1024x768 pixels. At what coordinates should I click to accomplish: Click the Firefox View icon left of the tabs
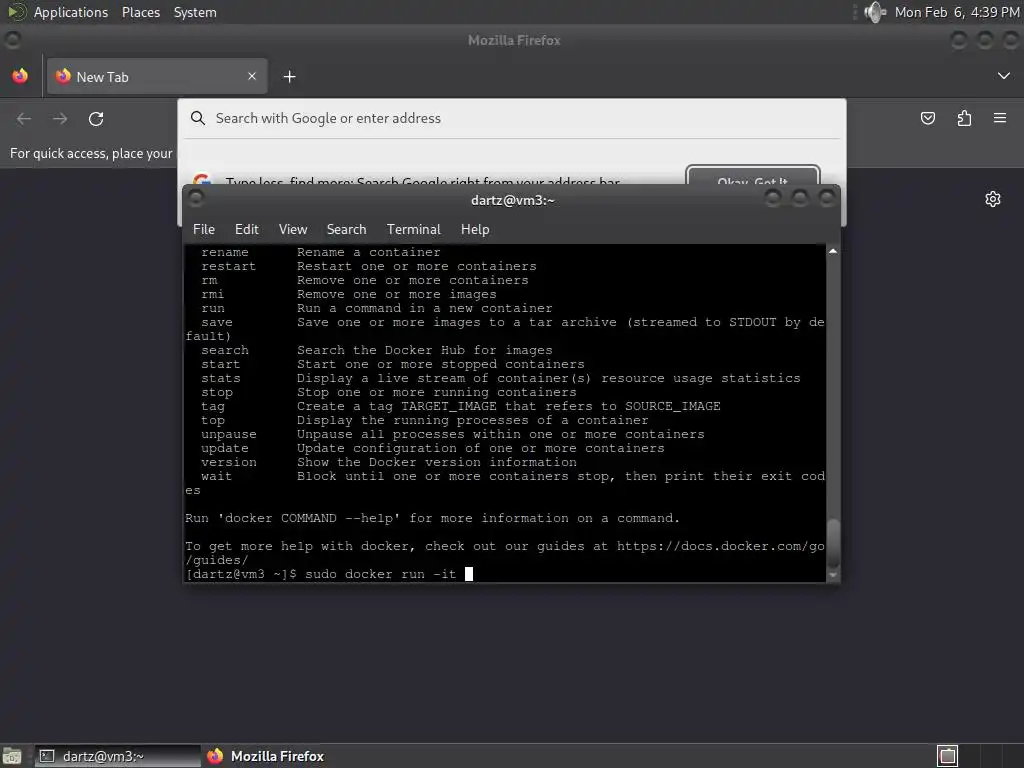20,76
